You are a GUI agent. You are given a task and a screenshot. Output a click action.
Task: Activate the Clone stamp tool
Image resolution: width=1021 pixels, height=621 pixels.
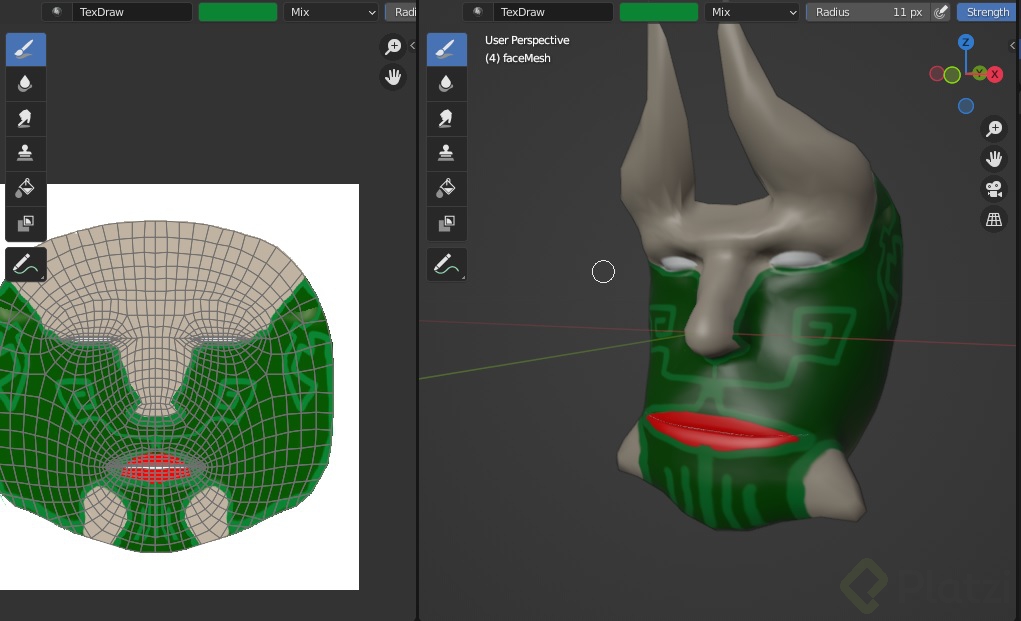(x=447, y=153)
